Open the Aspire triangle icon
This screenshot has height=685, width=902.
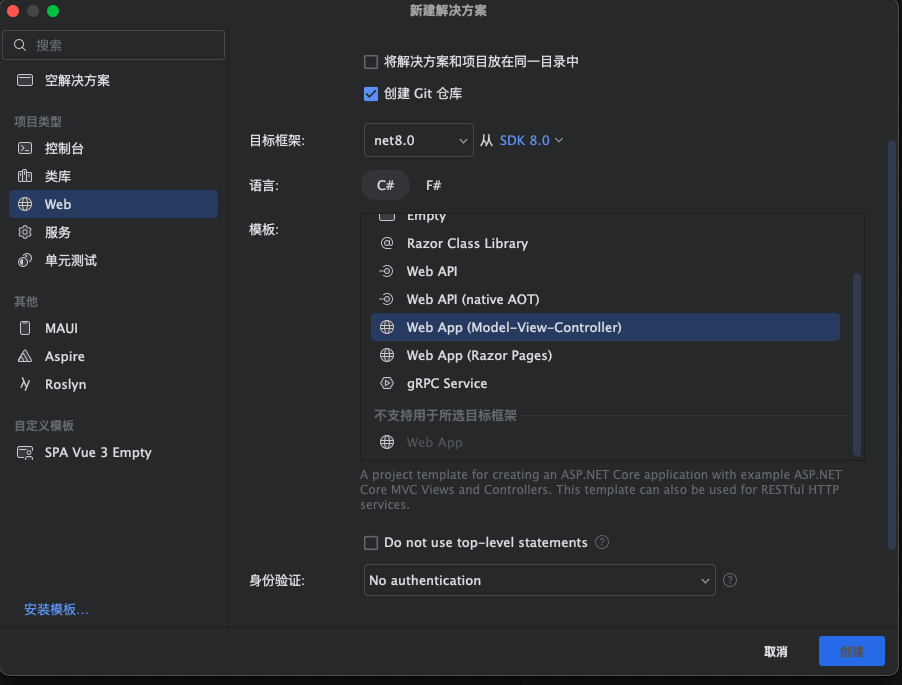pyautogui.click(x=25, y=356)
